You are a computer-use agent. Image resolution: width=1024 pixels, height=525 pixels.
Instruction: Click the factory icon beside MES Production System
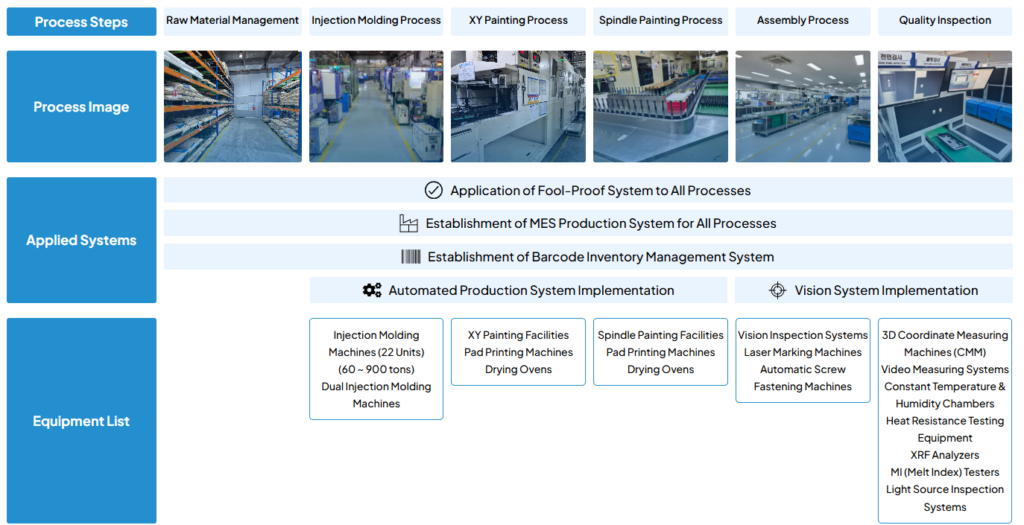click(x=408, y=223)
